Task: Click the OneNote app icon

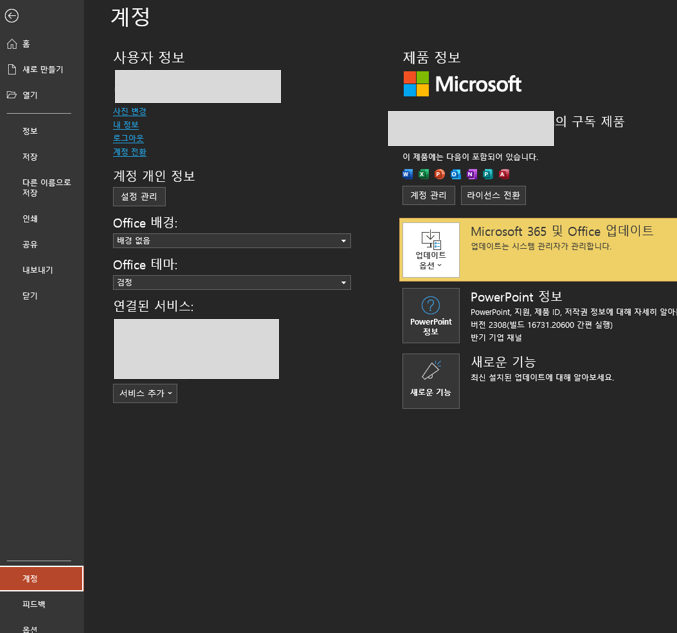Action: pos(471,174)
